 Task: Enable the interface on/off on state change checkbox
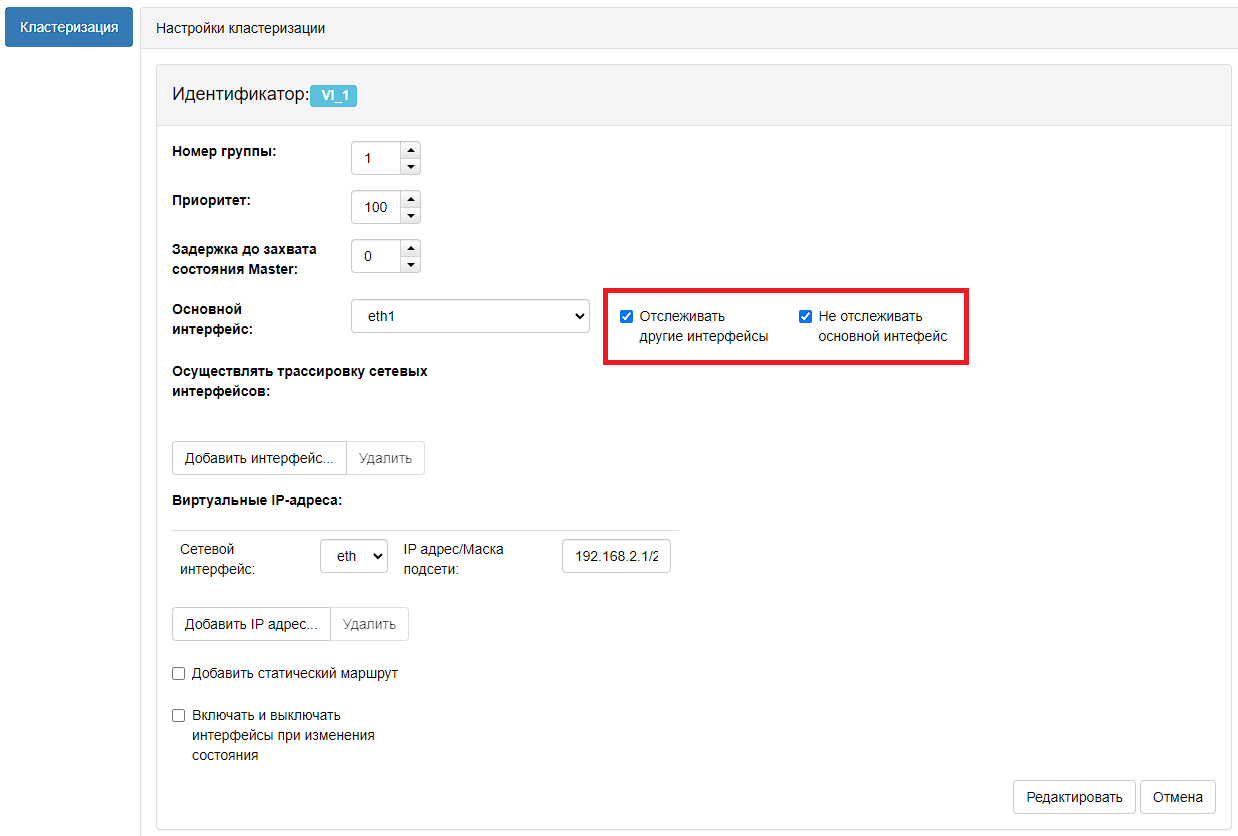coord(179,716)
